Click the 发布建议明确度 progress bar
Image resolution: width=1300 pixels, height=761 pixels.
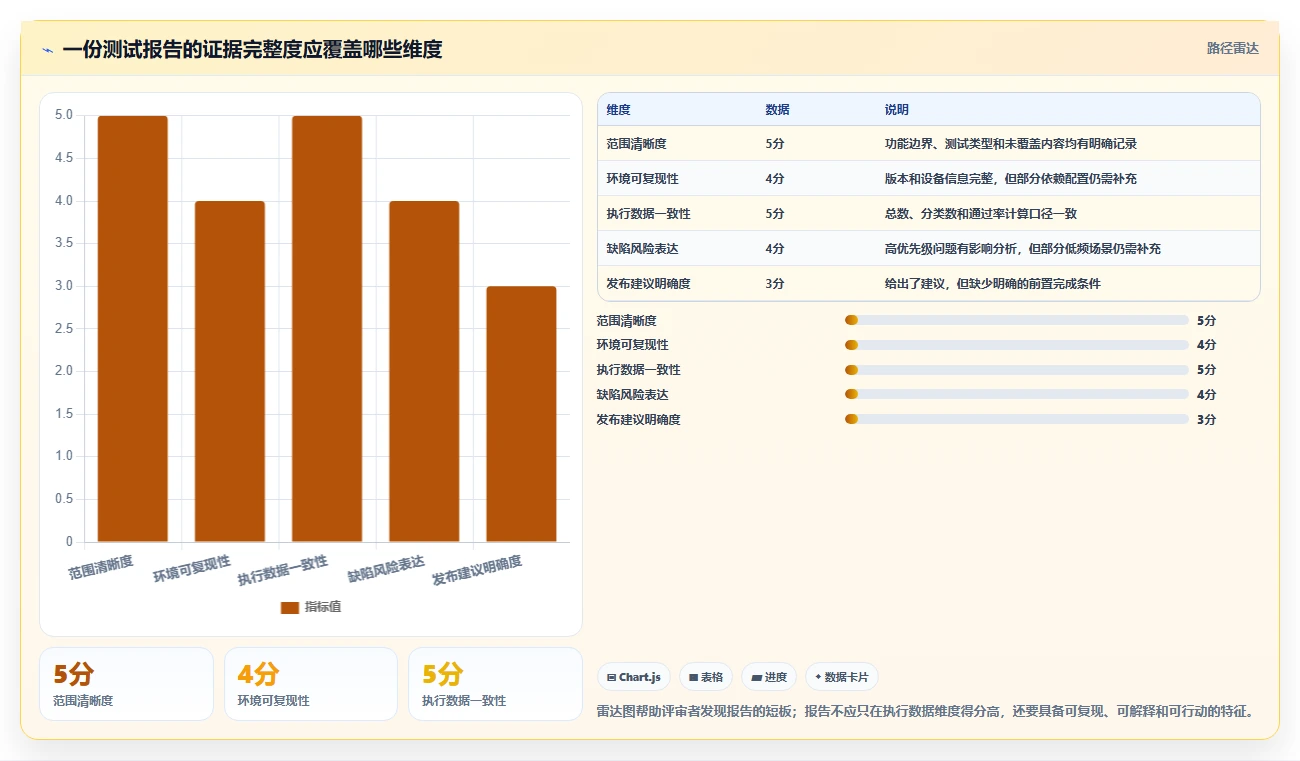point(1016,420)
